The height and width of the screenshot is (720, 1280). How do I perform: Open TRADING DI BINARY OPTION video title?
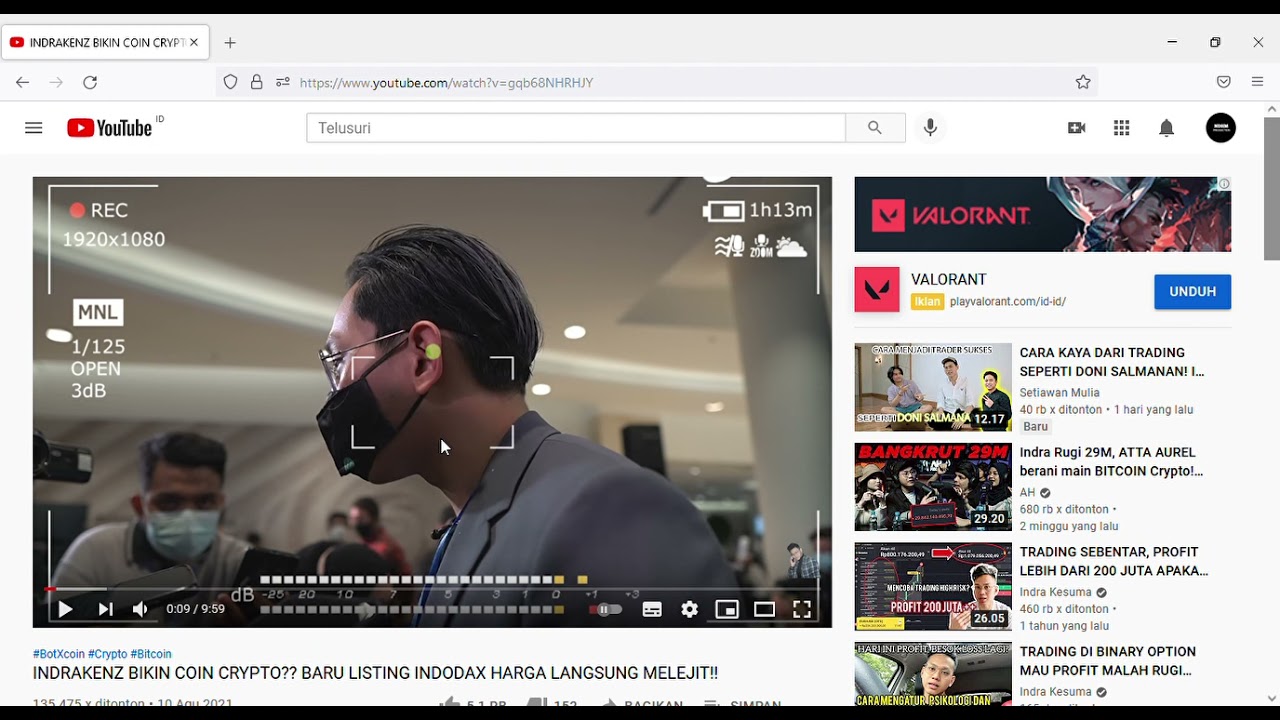pyautogui.click(x=1108, y=661)
